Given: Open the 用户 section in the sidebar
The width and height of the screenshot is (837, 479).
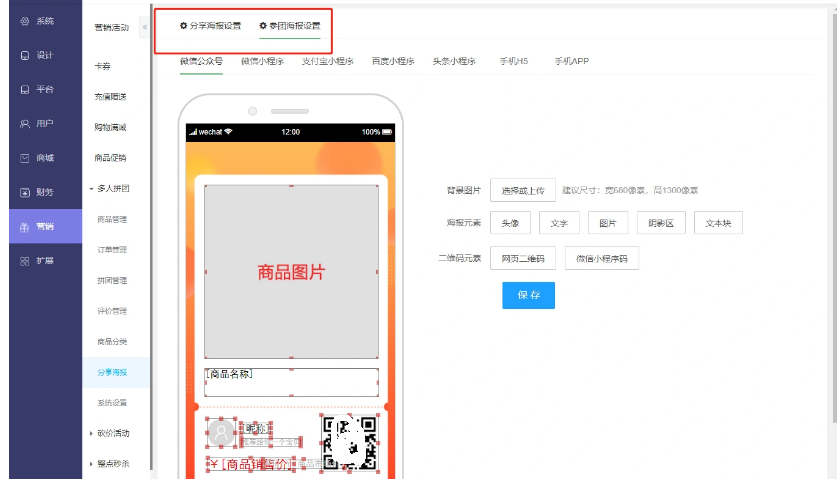Looking at the screenshot, I should [x=38, y=124].
